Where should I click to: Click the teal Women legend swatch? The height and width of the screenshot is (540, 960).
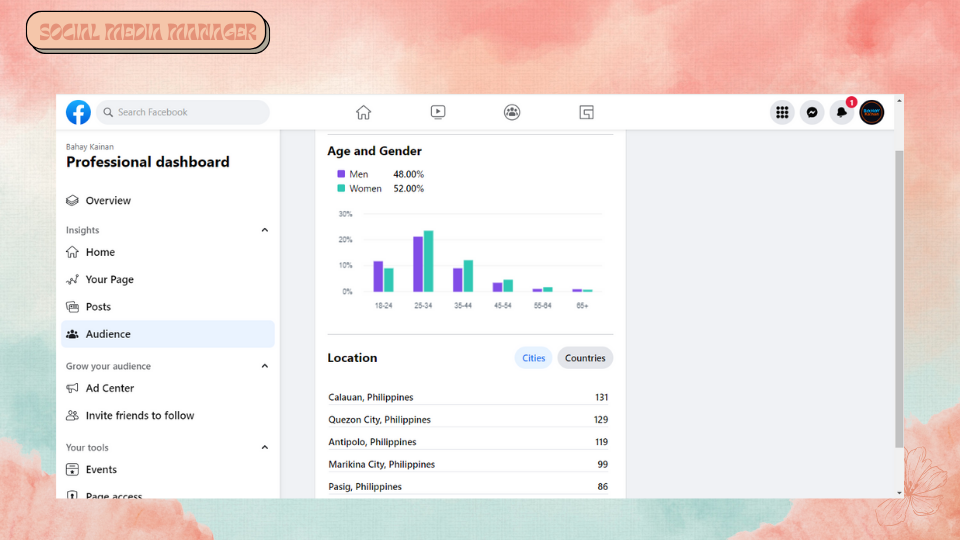[x=341, y=189]
